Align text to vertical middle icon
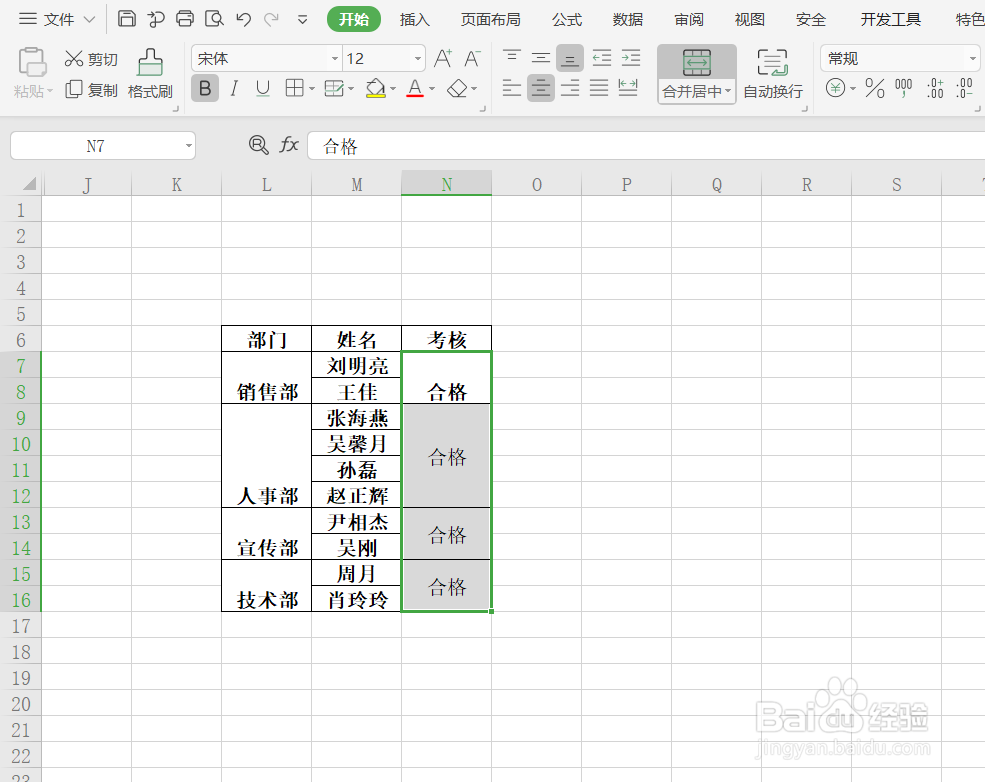 click(541, 58)
